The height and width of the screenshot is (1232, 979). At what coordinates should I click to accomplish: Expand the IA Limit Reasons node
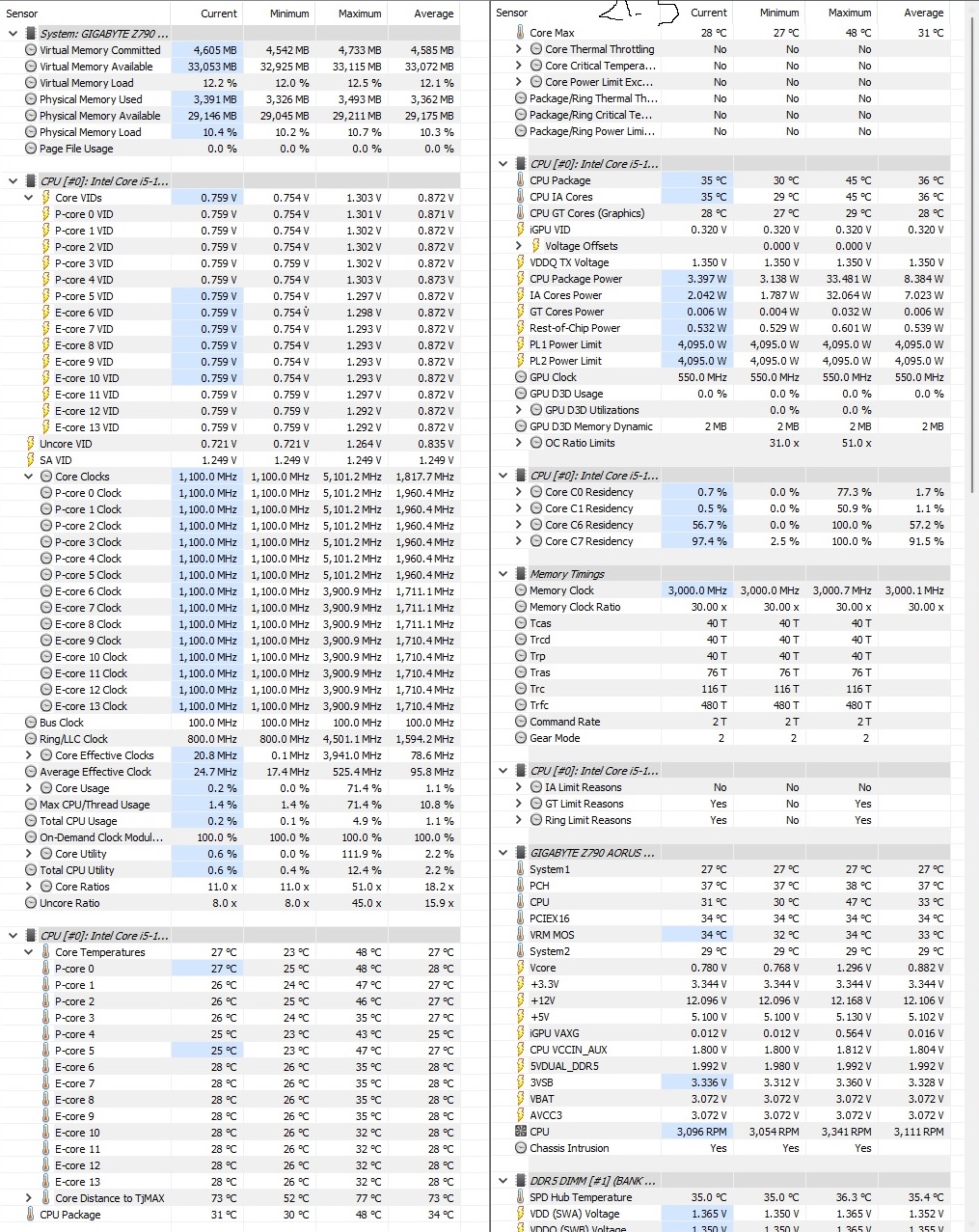pyautogui.click(x=518, y=787)
